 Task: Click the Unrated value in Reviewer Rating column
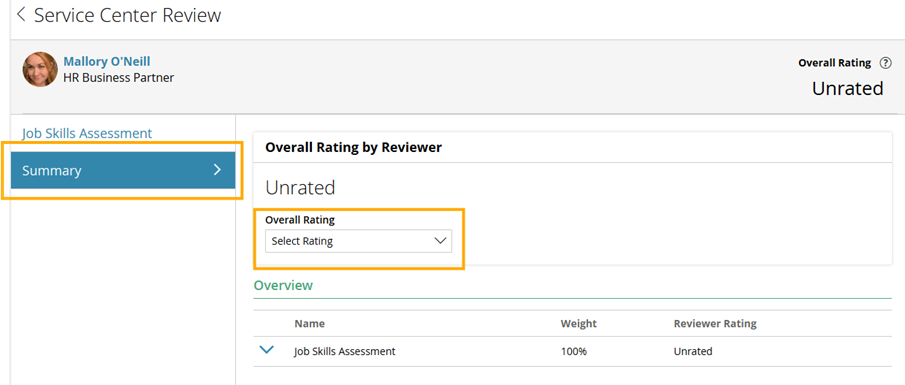tap(693, 351)
